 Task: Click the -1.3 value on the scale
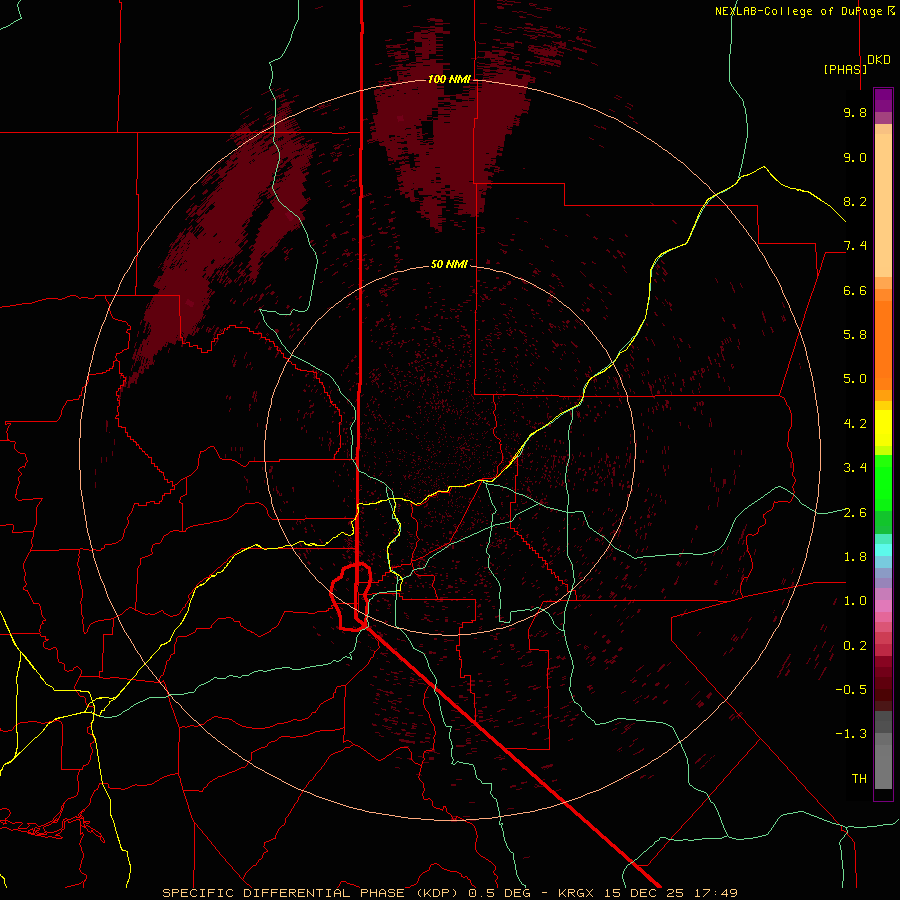tap(851, 734)
